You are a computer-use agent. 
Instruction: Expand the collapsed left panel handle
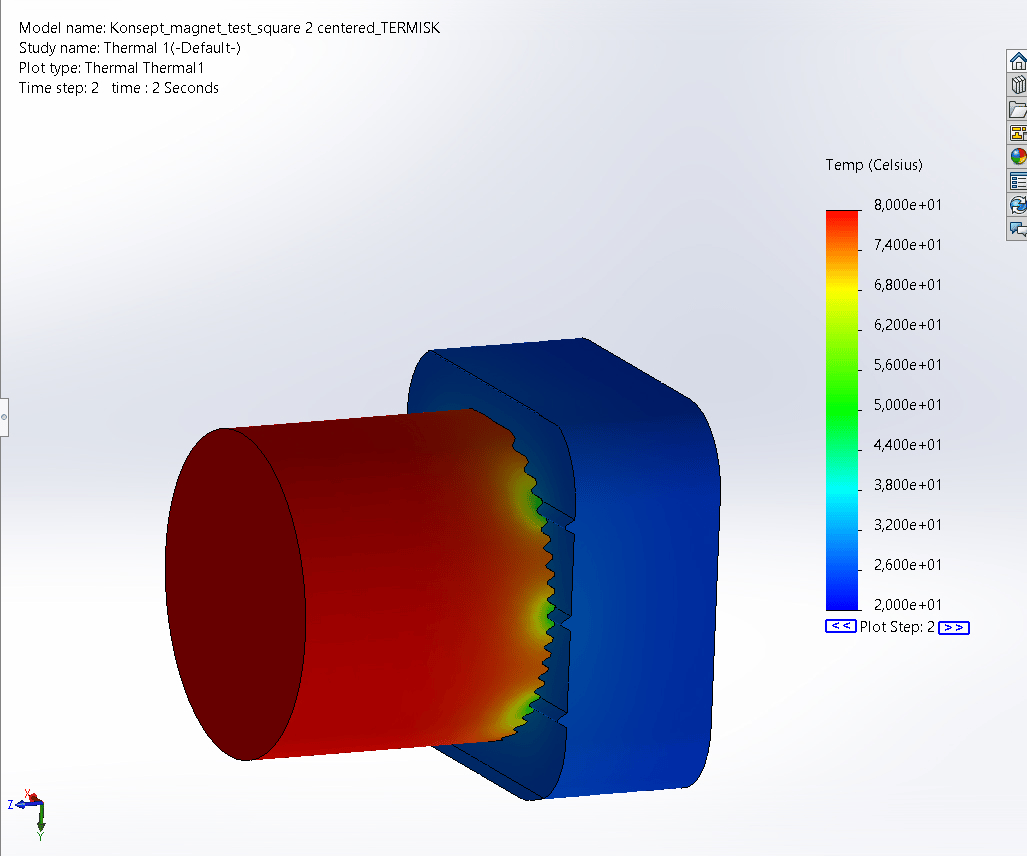(x=4, y=415)
